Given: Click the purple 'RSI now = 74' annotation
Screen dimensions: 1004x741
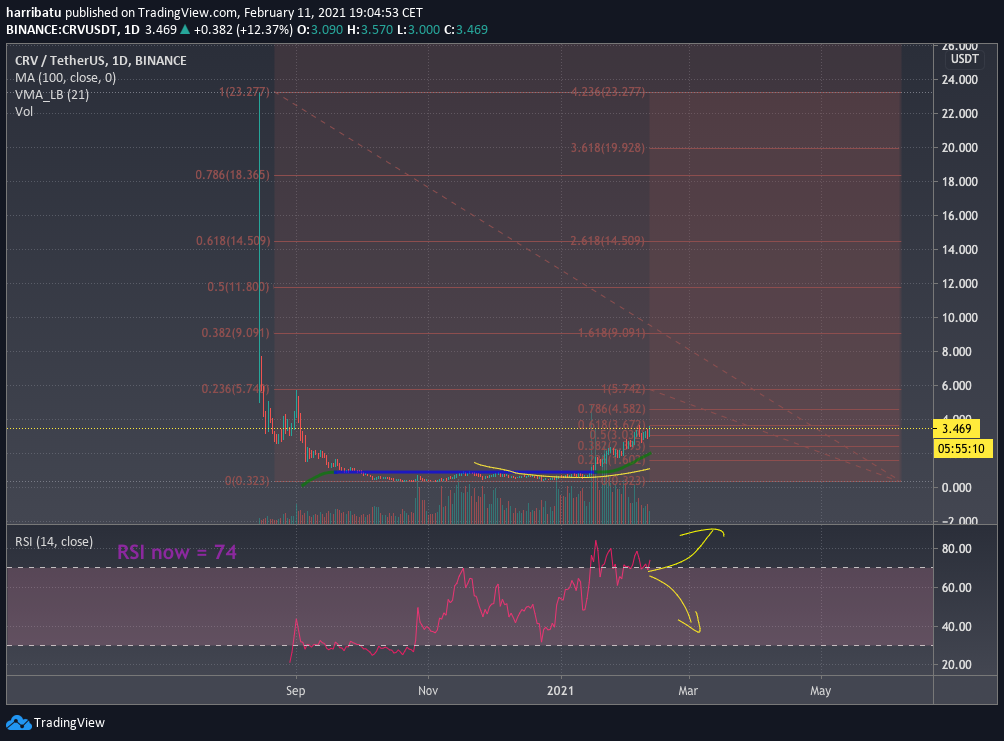Looking at the screenshot, I should pos(177,552).
